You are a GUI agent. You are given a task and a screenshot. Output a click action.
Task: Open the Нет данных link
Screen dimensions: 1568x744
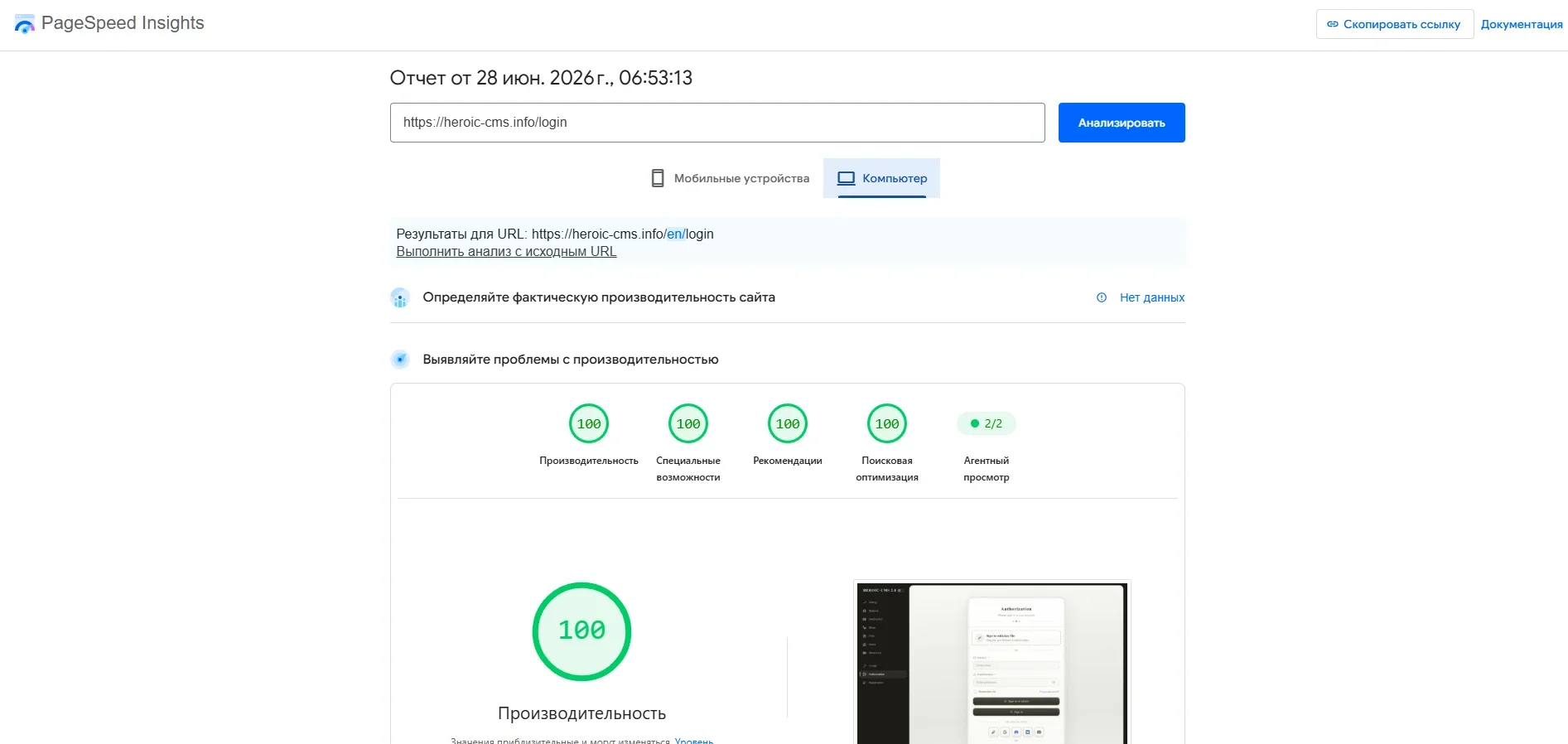[x=1152, y=297]
